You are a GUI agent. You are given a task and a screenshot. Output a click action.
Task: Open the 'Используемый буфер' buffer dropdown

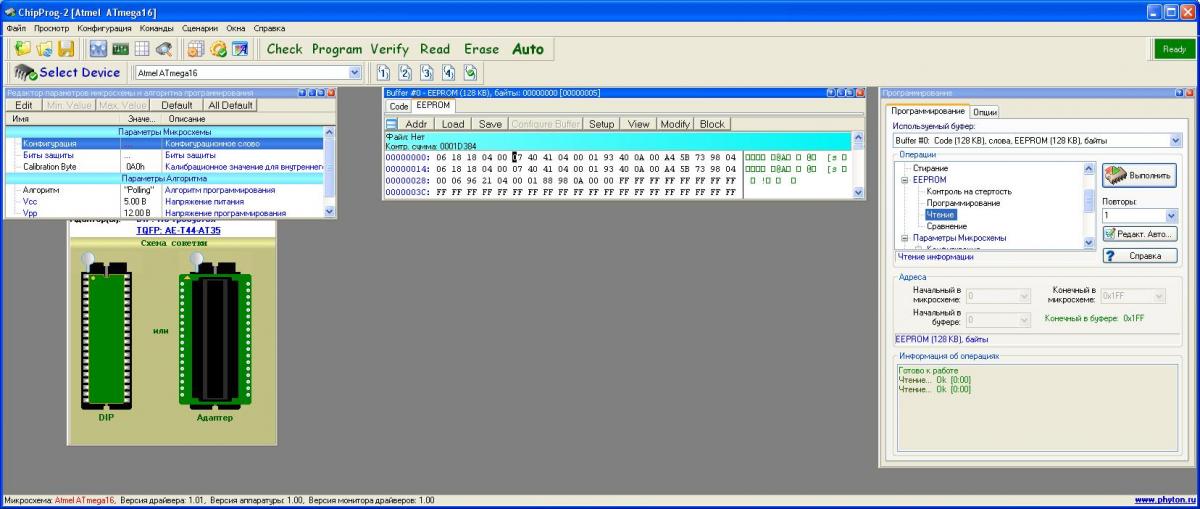pyautogui.click(x=1175, y=141)
